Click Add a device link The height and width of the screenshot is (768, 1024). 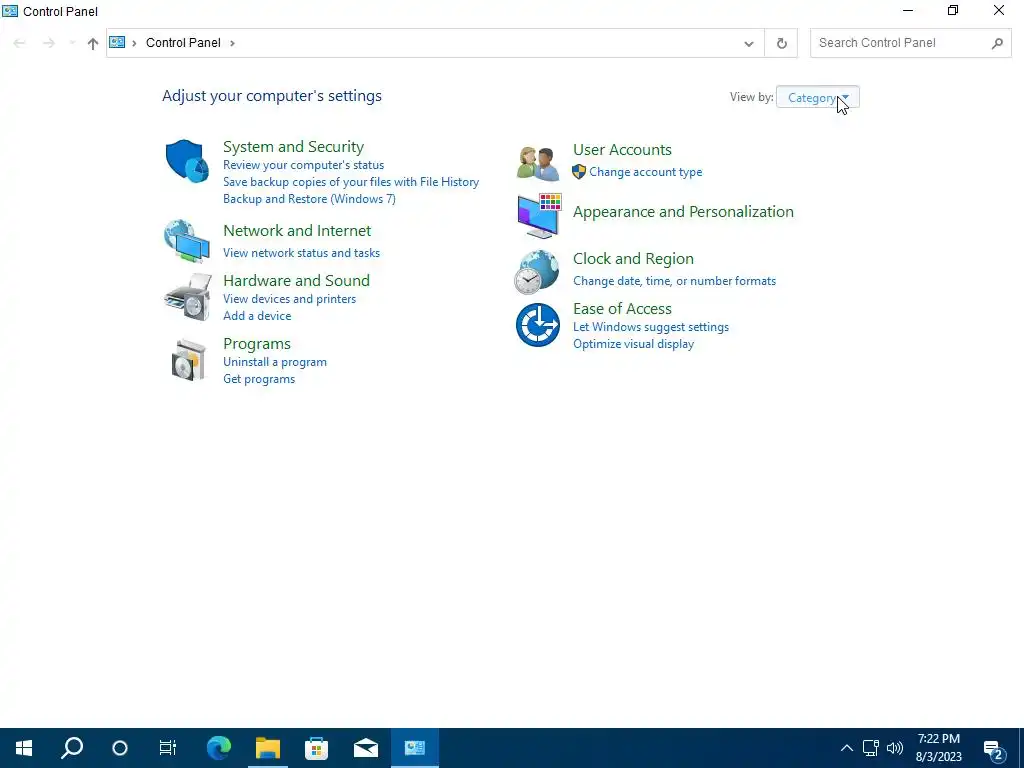(257, 315)
